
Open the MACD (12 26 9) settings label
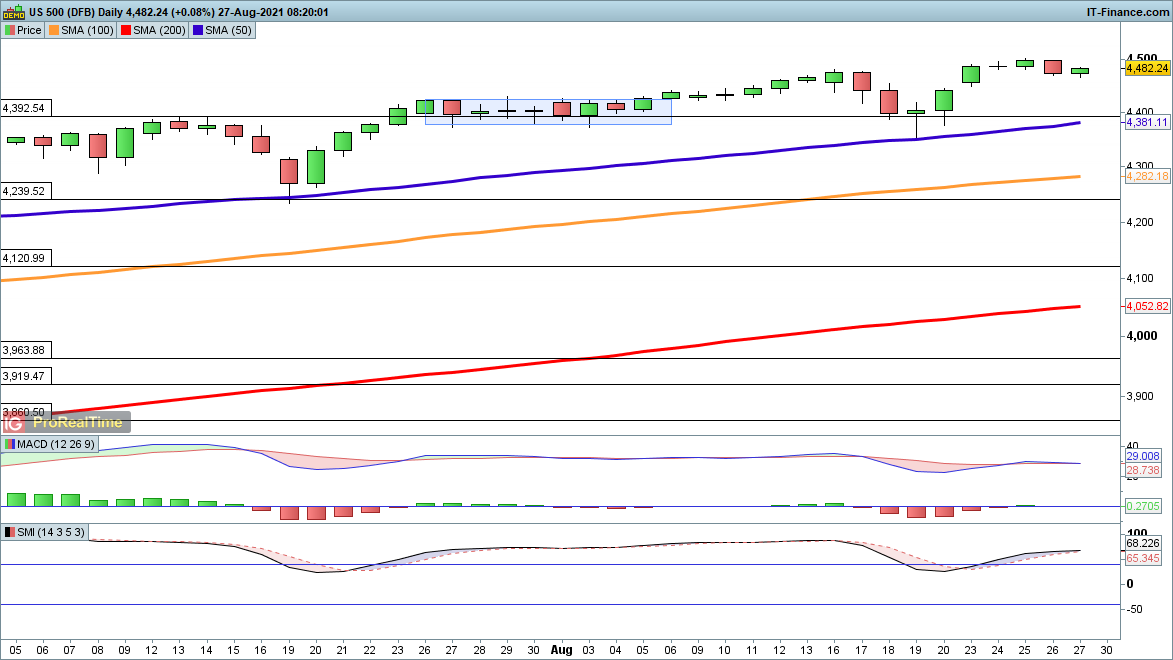pos(56,444)
